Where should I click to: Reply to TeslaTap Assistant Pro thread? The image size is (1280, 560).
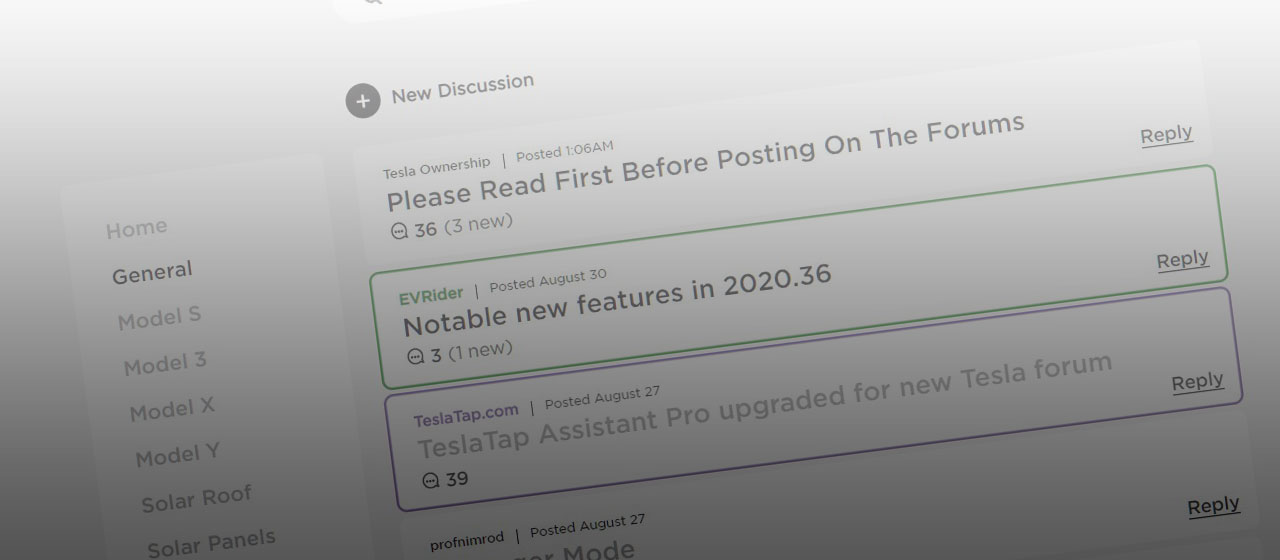[x=1197, y=383]
